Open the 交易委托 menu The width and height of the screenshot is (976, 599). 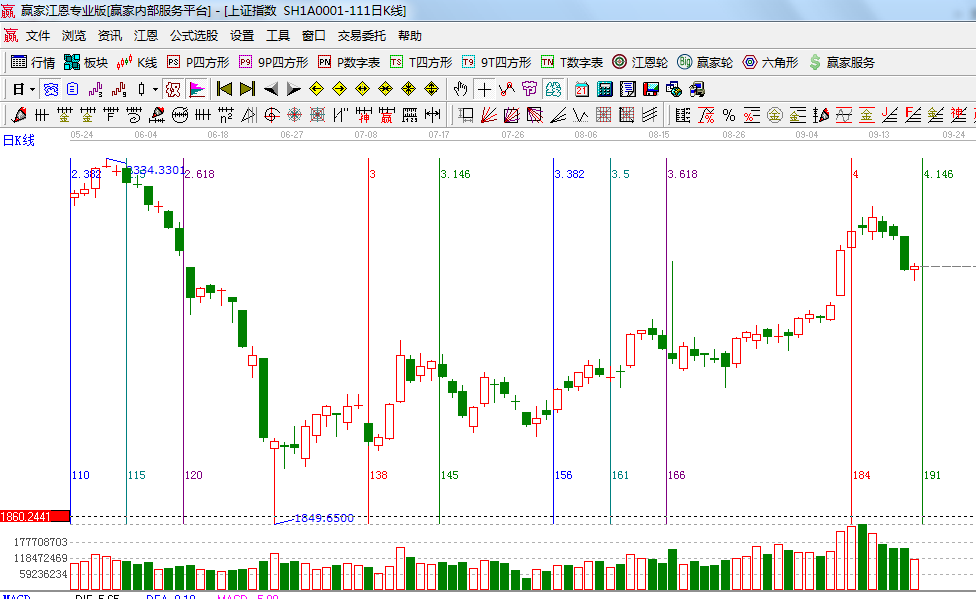point(361,35)
